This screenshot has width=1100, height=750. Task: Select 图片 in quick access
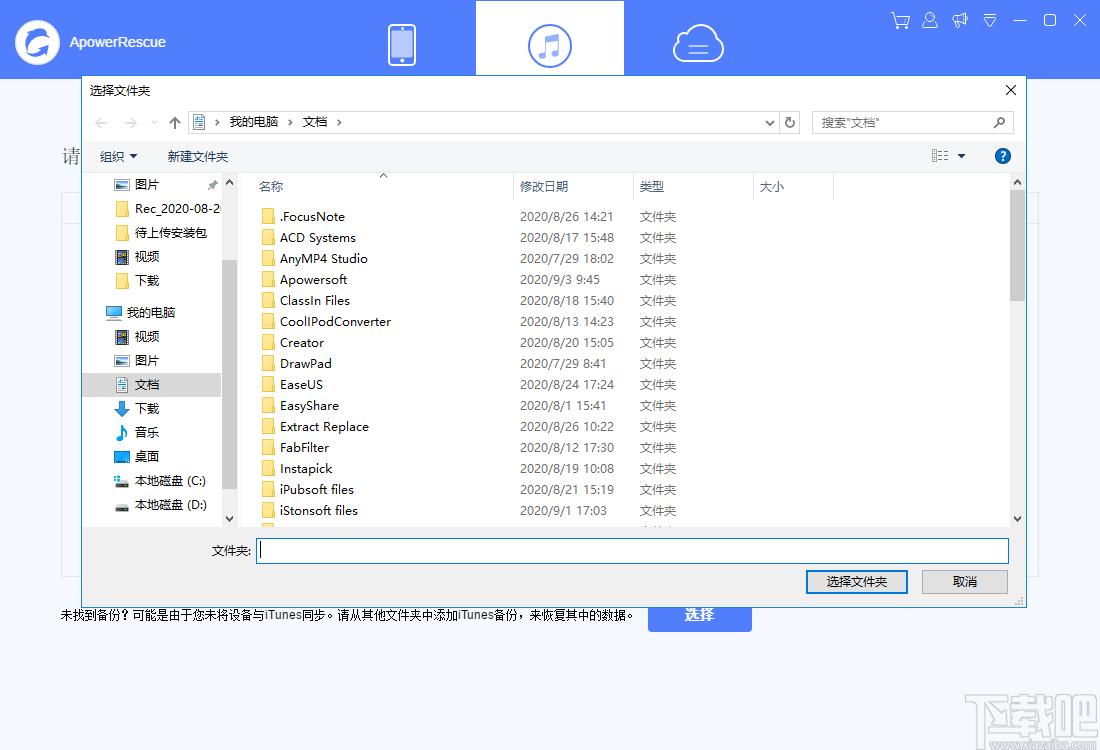point(147,185)
